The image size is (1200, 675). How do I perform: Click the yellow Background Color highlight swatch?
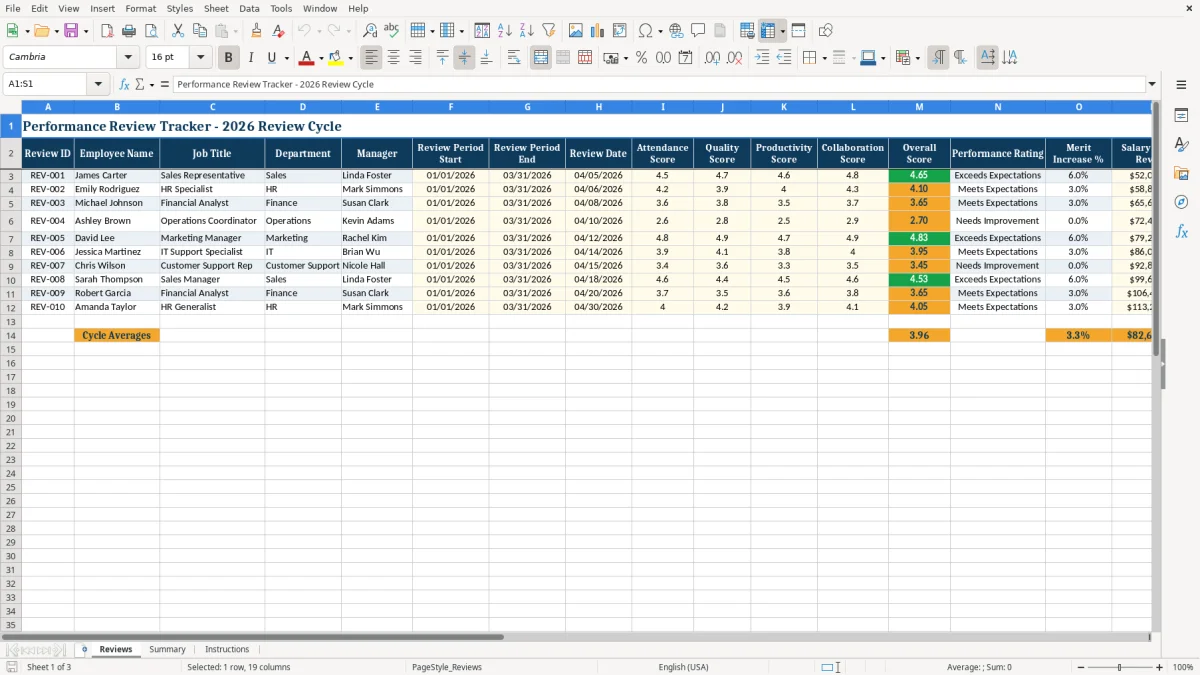pos(336,58)
